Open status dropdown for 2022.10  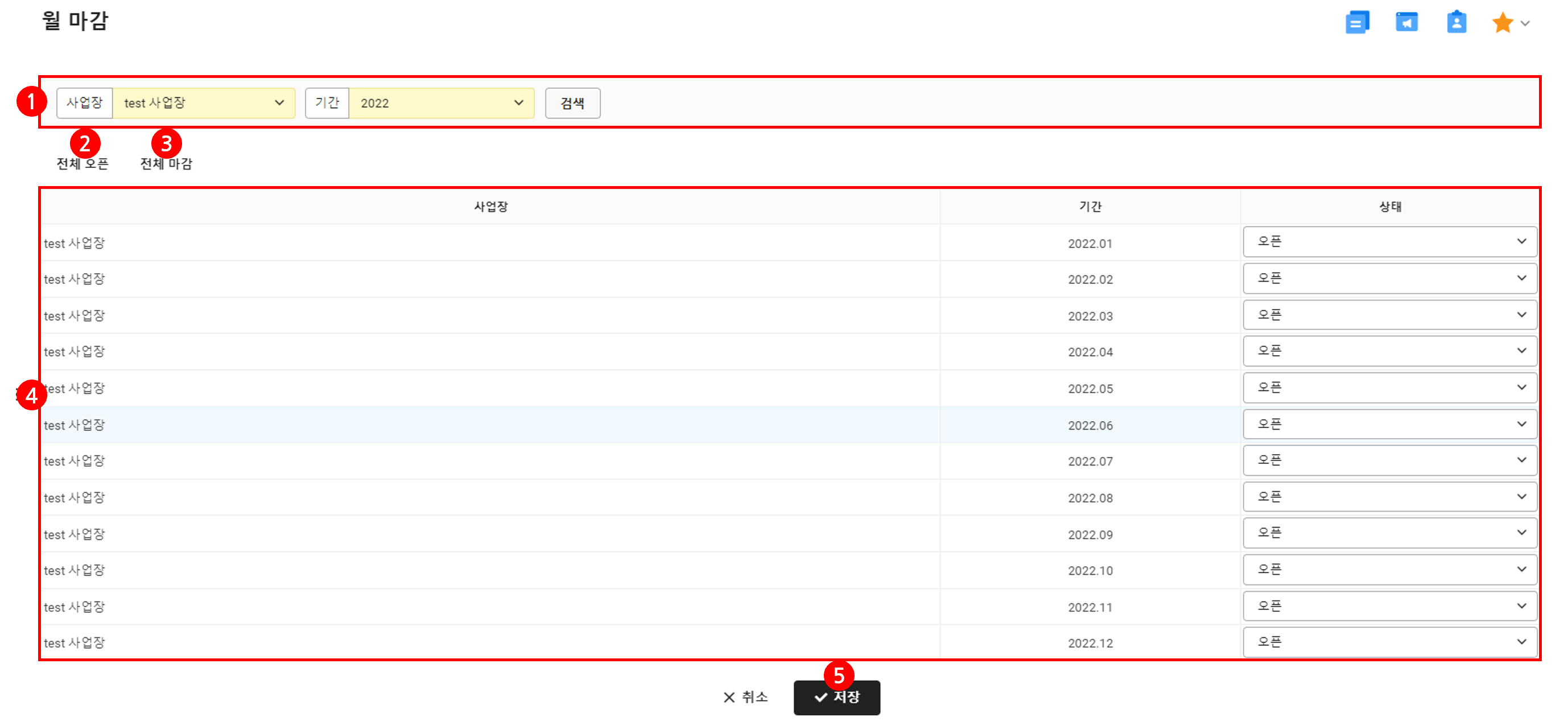pyautogui.click(x=1390, y=570)
